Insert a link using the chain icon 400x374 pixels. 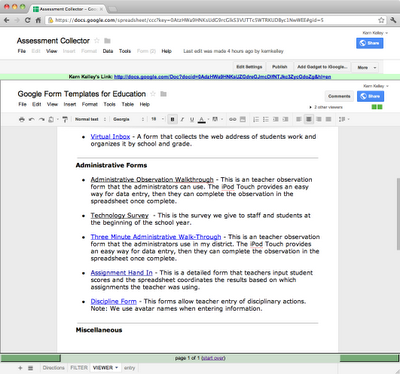click(233, 119)
